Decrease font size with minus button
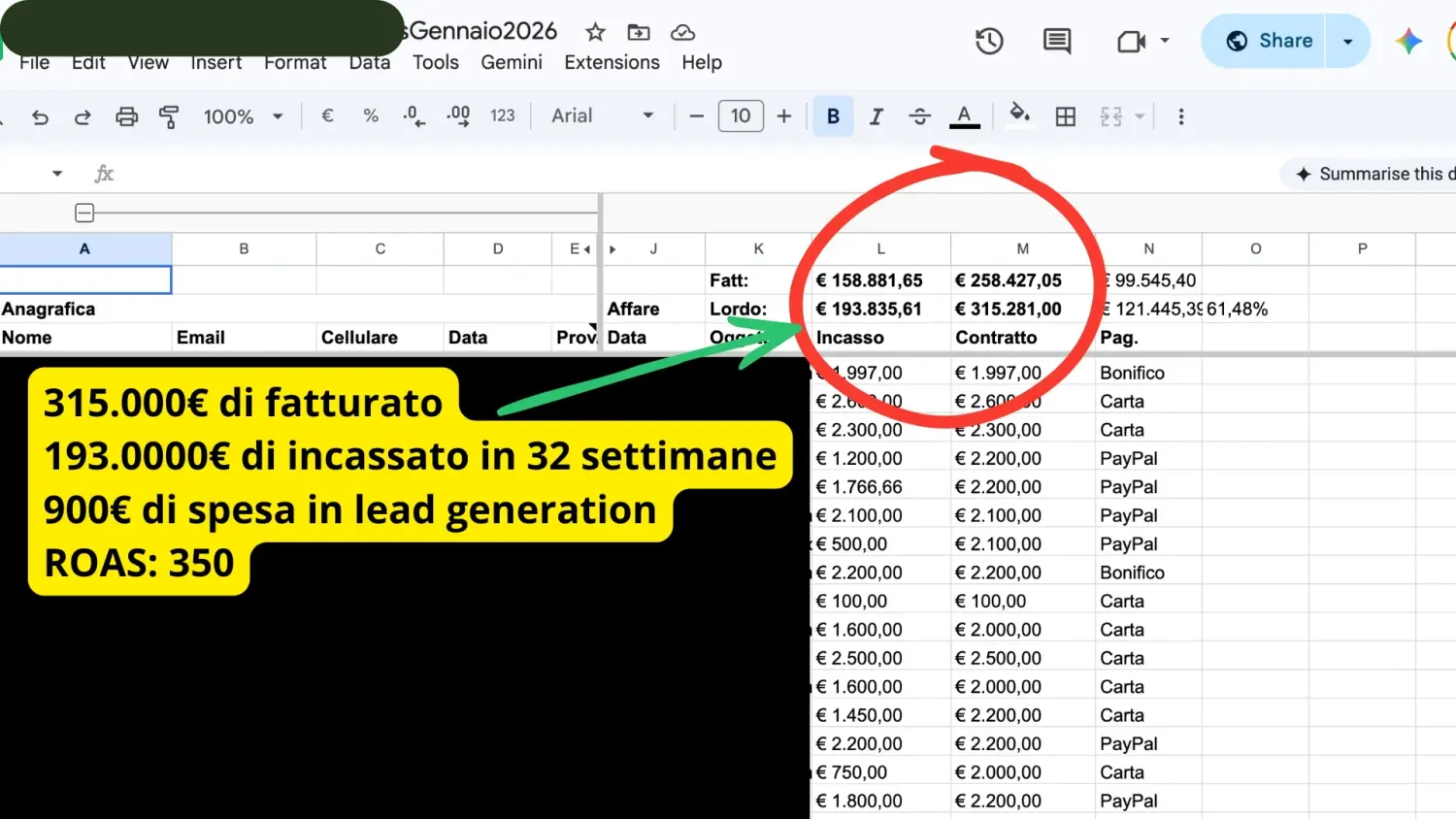The height and width of the screenshot is (819, 1456). pyautogui.click(x=696, y=116)
